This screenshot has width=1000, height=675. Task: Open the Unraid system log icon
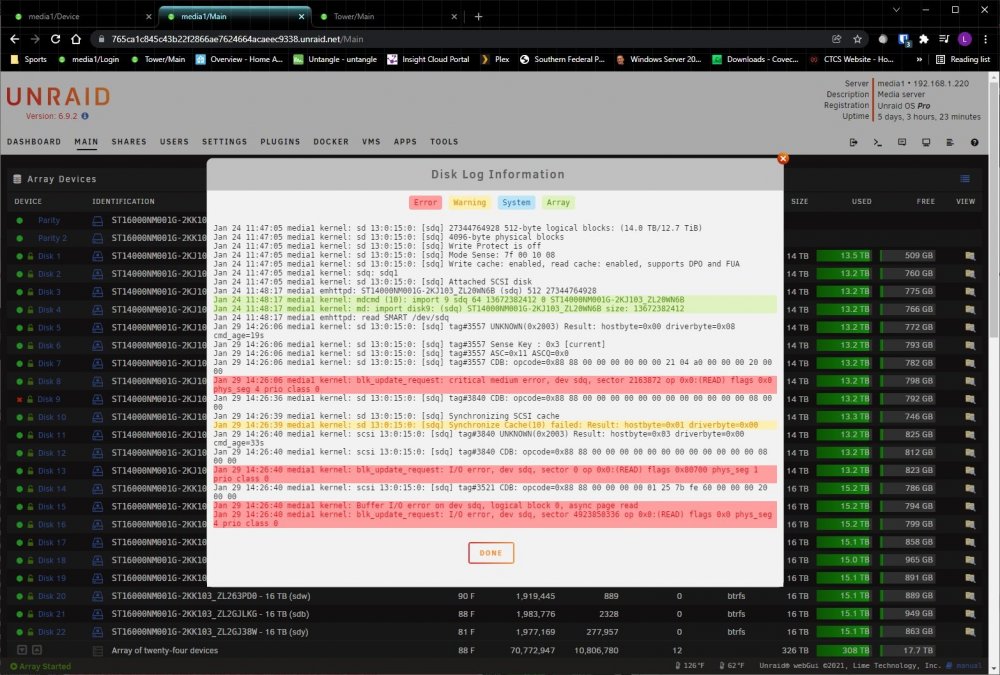coord(950,142)
